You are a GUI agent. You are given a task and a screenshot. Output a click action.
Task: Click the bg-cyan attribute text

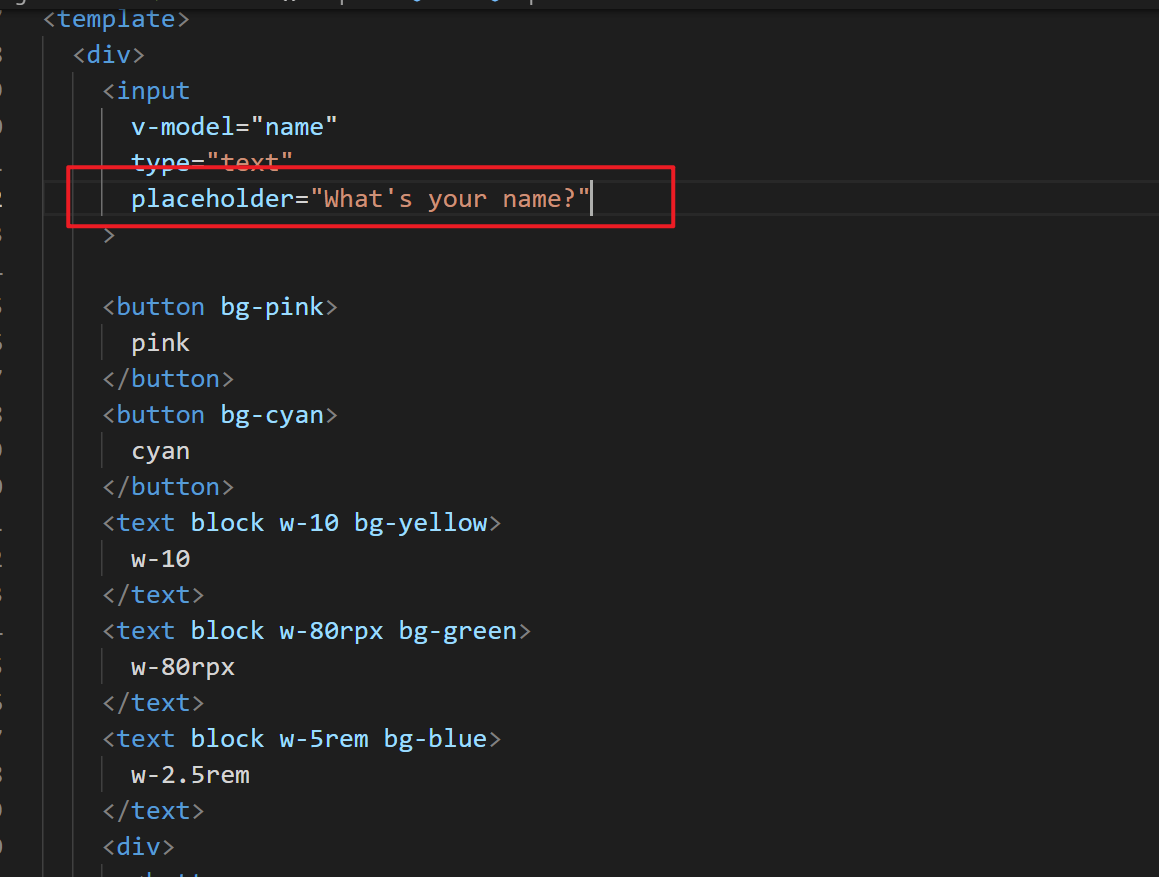pyautogui.click(x=271, y=414)
